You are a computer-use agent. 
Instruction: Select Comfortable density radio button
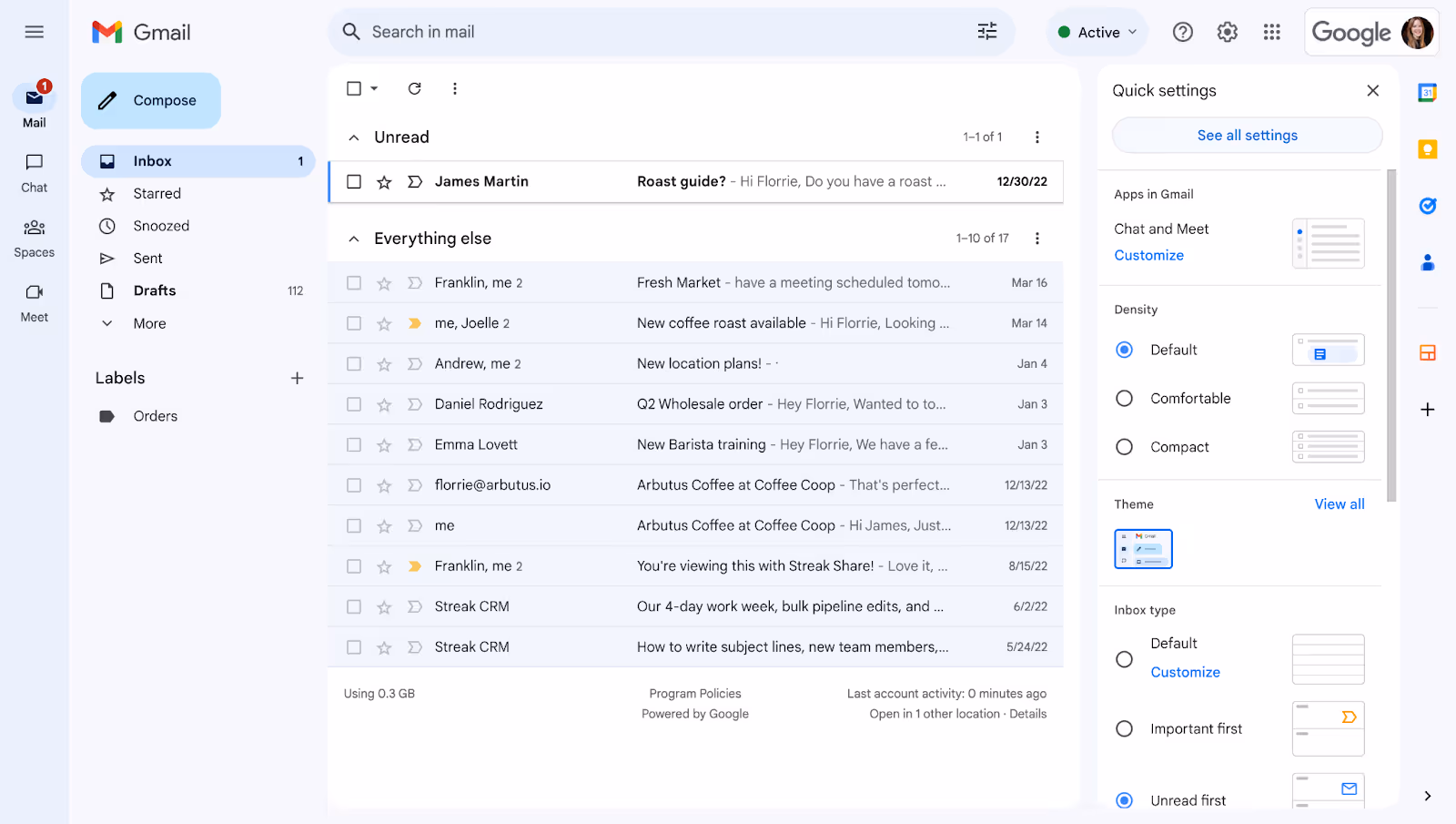tap(1125, 399)
